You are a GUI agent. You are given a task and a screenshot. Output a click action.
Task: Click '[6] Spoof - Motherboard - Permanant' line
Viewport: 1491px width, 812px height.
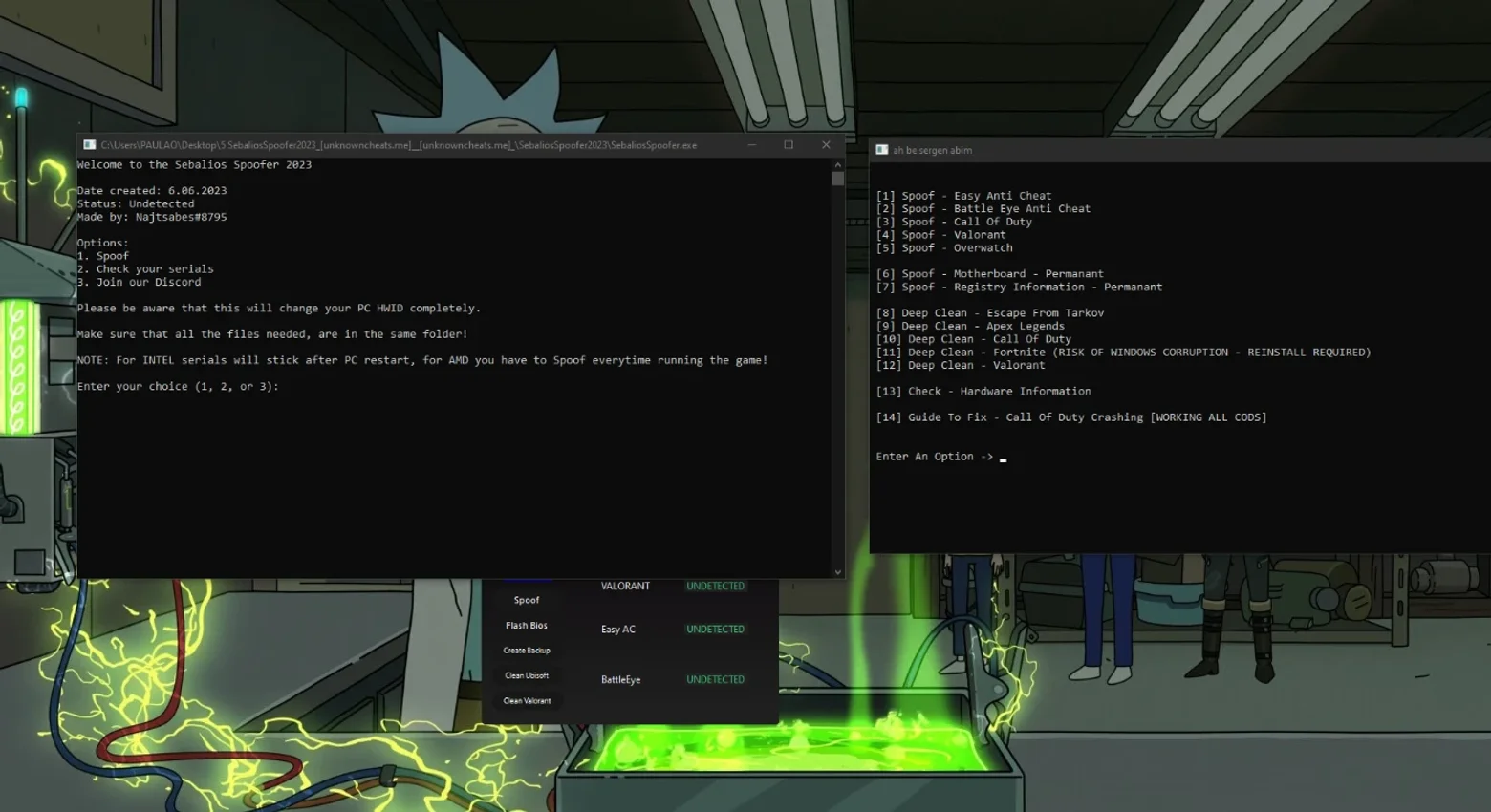(990, 274)
